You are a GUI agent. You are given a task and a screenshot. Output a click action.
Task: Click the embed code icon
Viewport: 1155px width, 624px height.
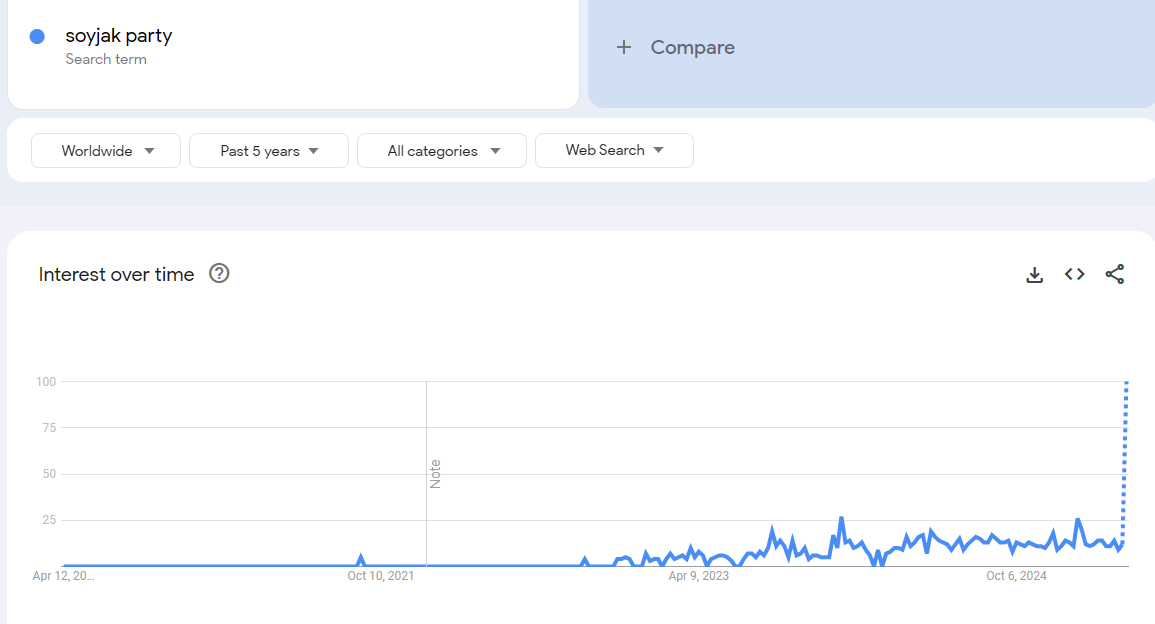(x=1075, y=274)
